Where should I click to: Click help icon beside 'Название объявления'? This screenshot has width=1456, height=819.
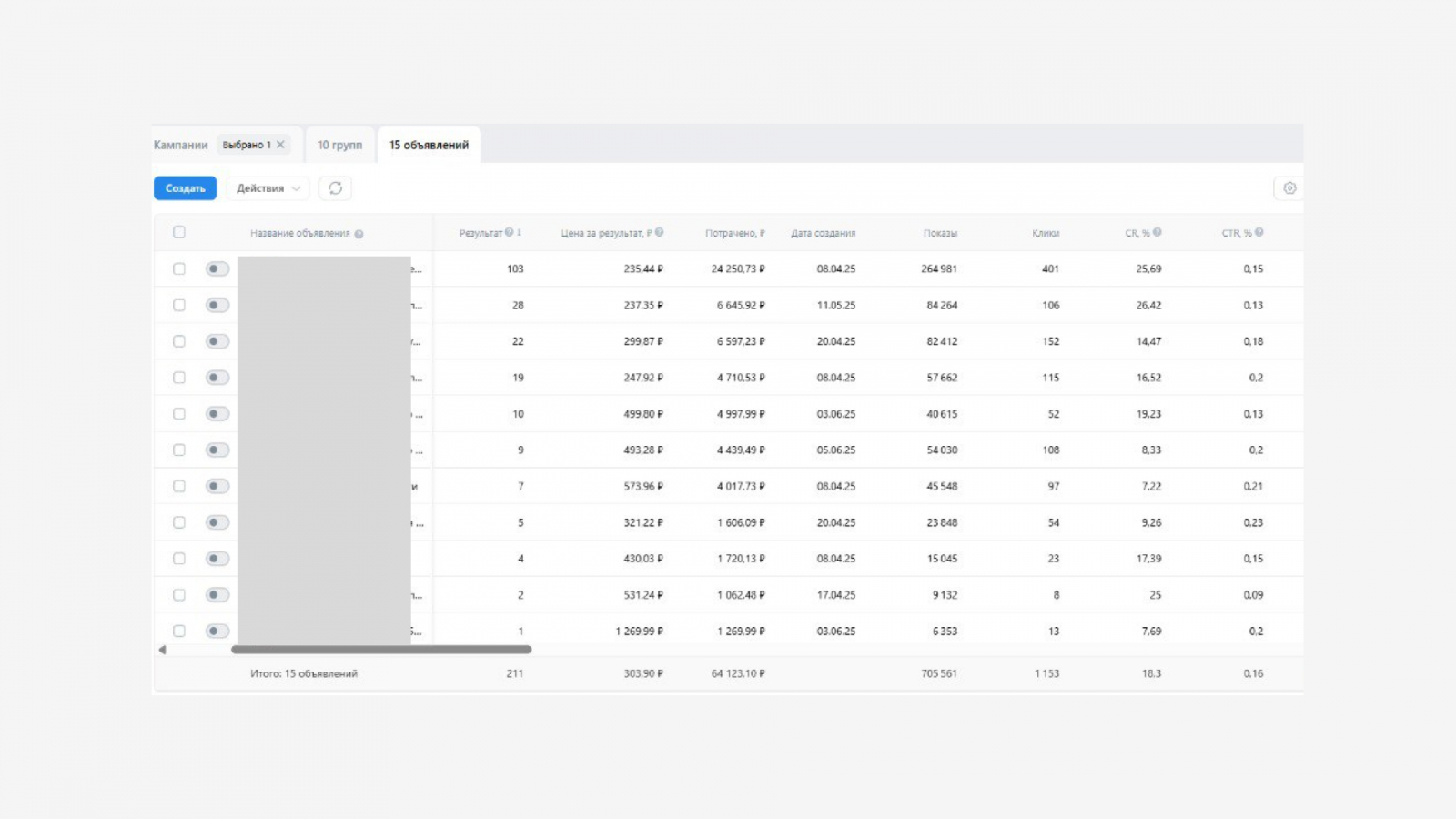click(x=359, y=234)
